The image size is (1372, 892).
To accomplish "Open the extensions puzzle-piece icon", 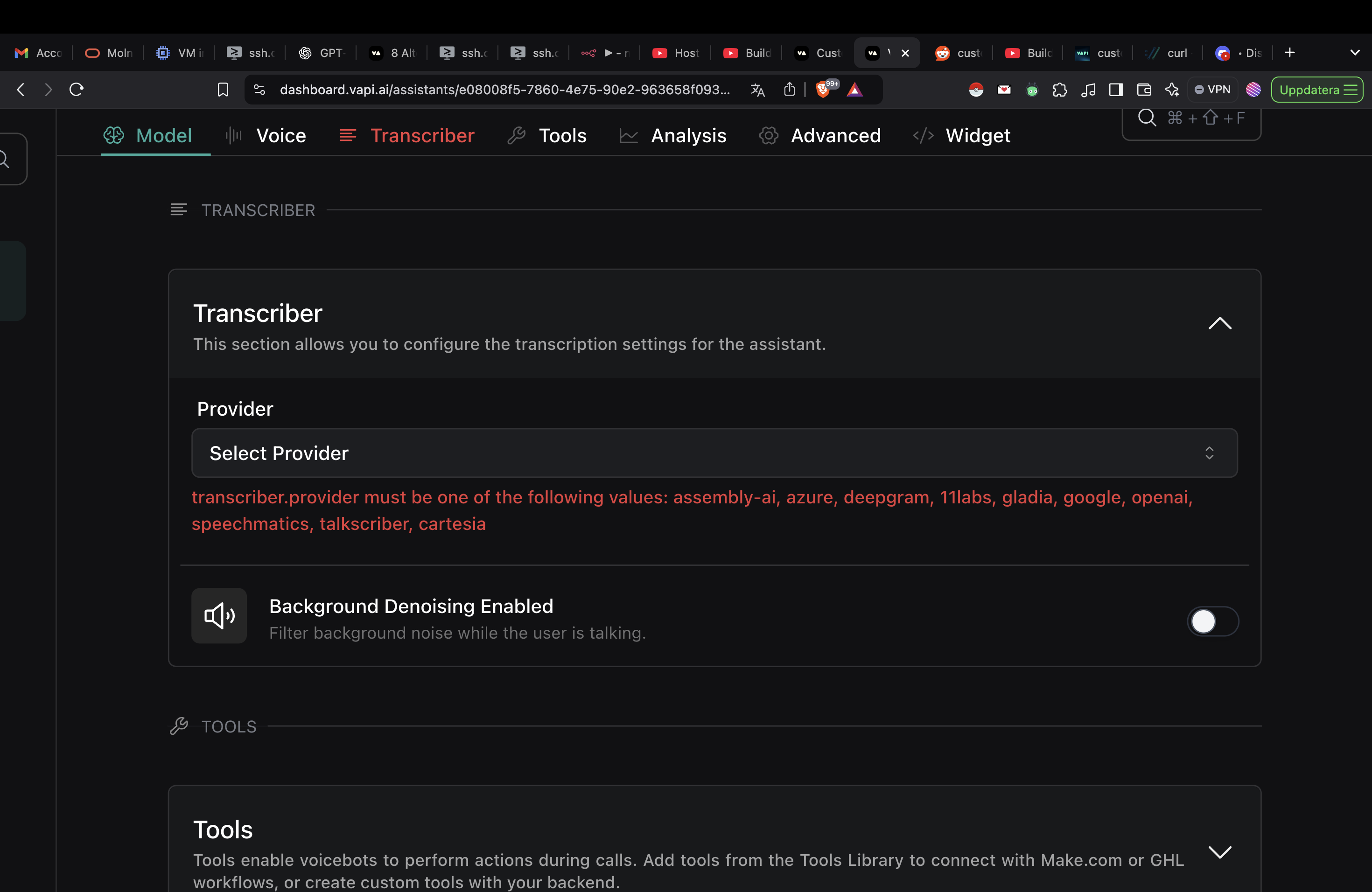I will click(x=1059, y=89).
